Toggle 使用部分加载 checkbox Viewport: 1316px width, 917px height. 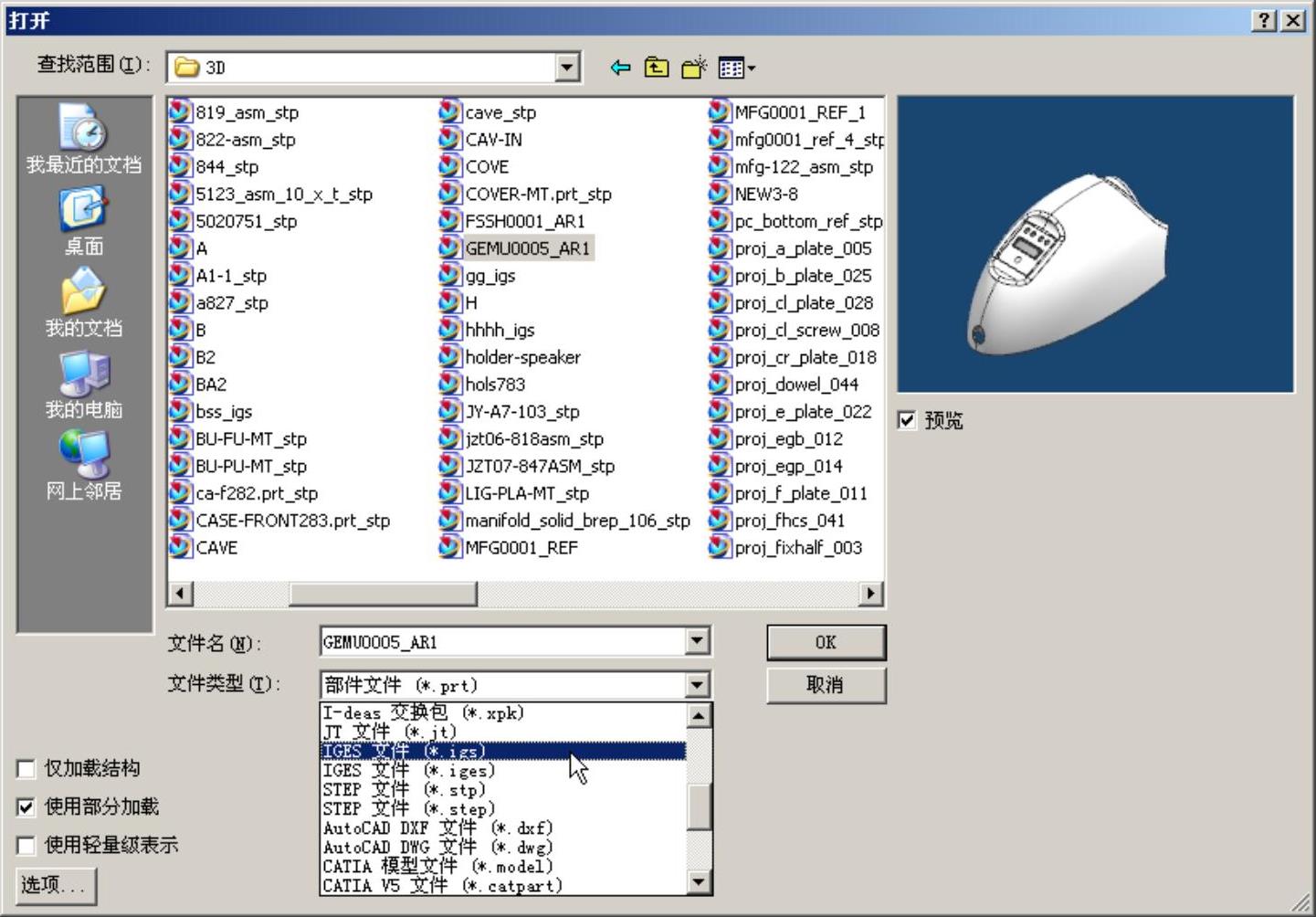point(26,807)
